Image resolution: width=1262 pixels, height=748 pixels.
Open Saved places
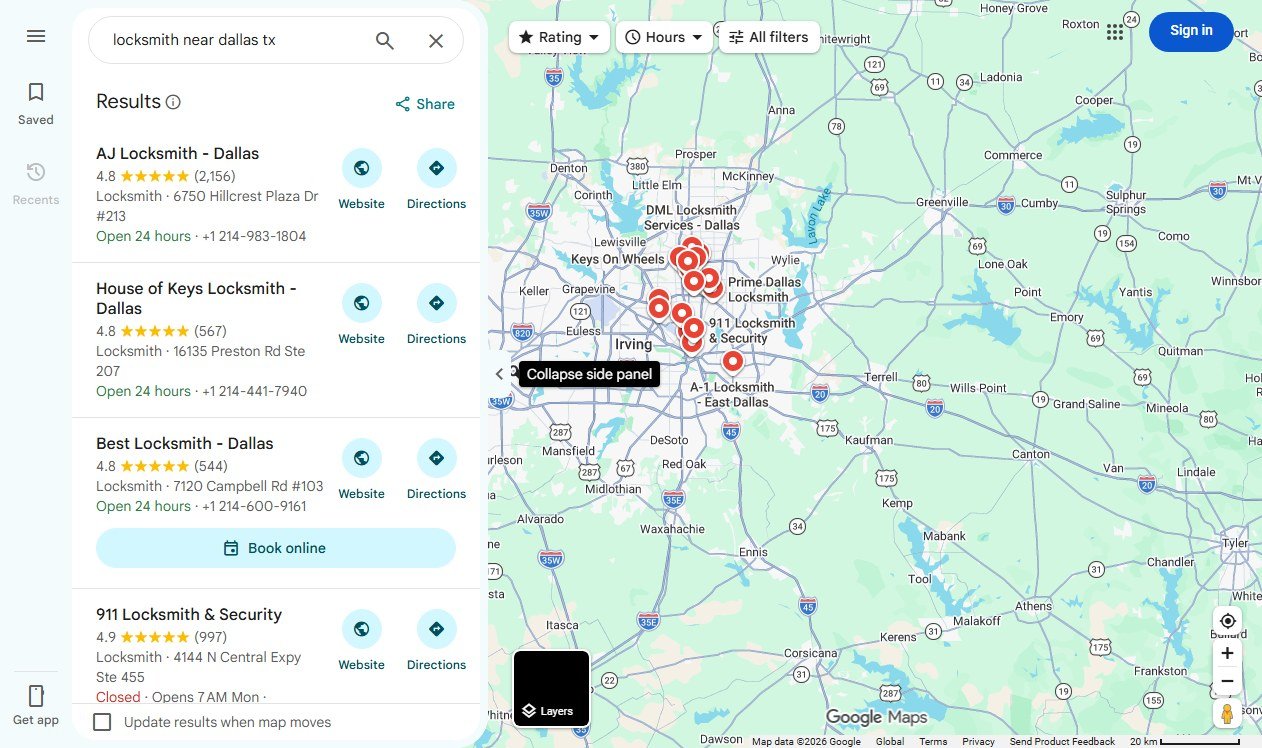36,104
